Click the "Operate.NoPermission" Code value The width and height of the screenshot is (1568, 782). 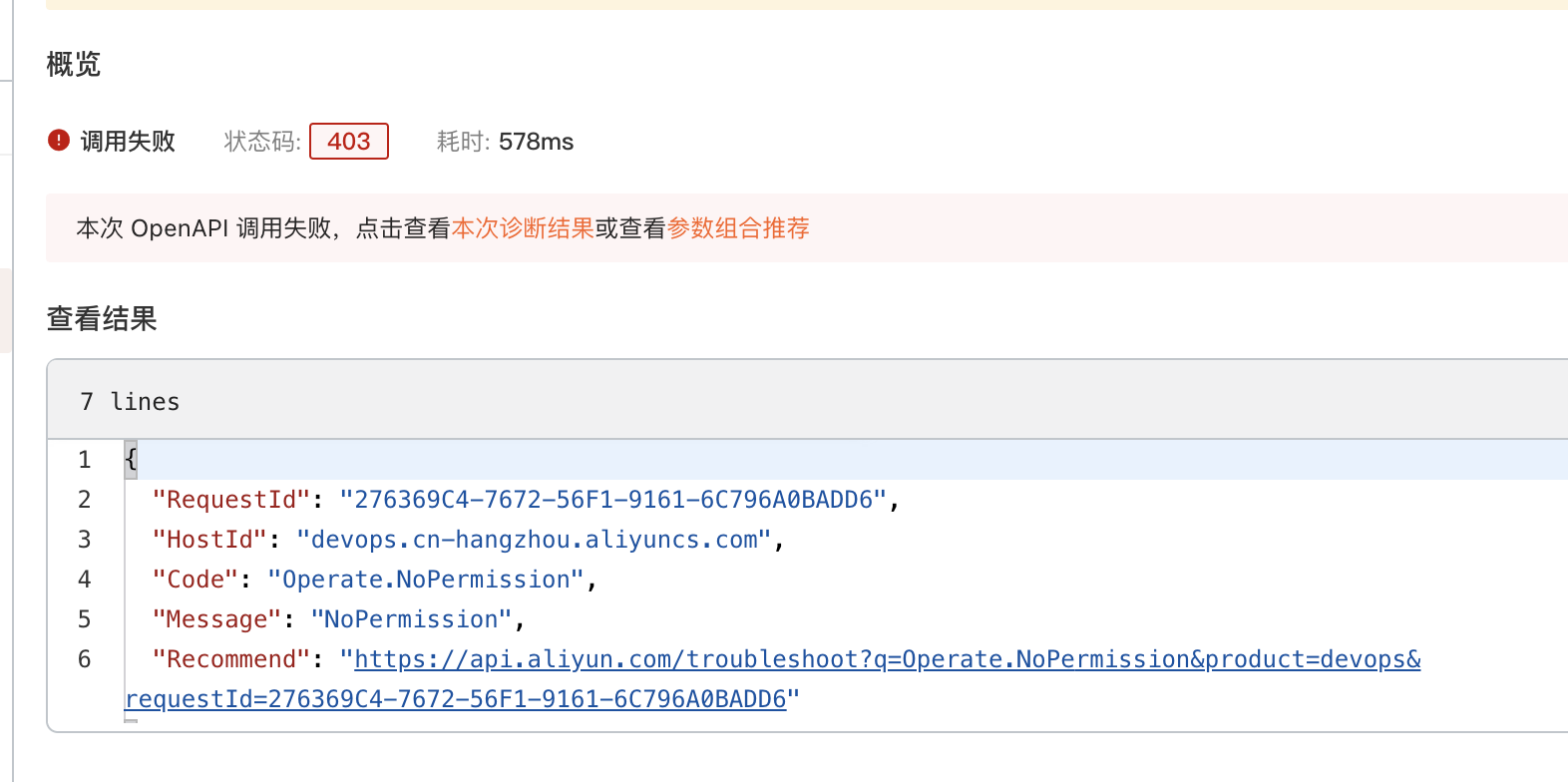point(425,580)
